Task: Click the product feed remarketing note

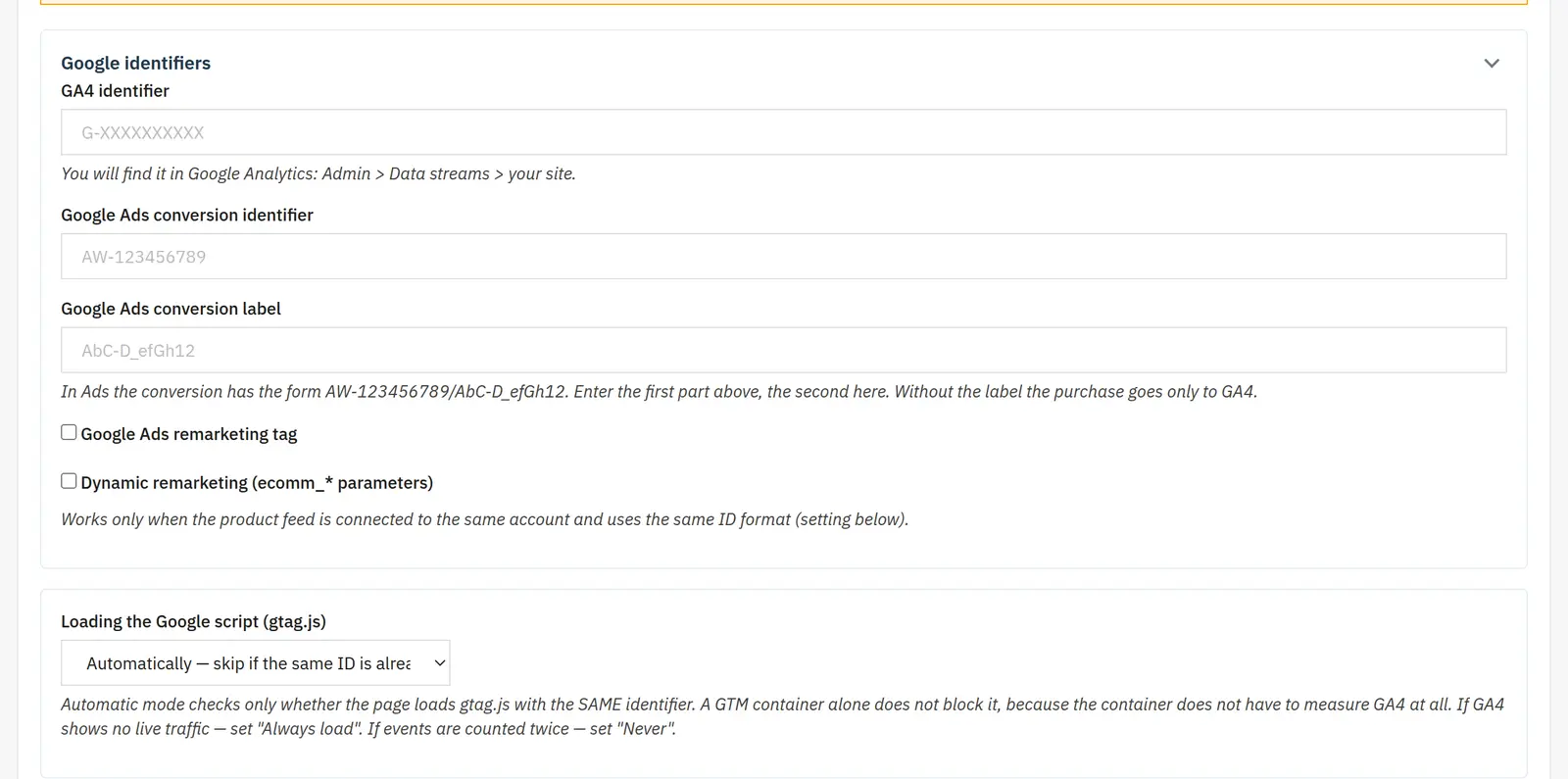Action: coord(484,519)
